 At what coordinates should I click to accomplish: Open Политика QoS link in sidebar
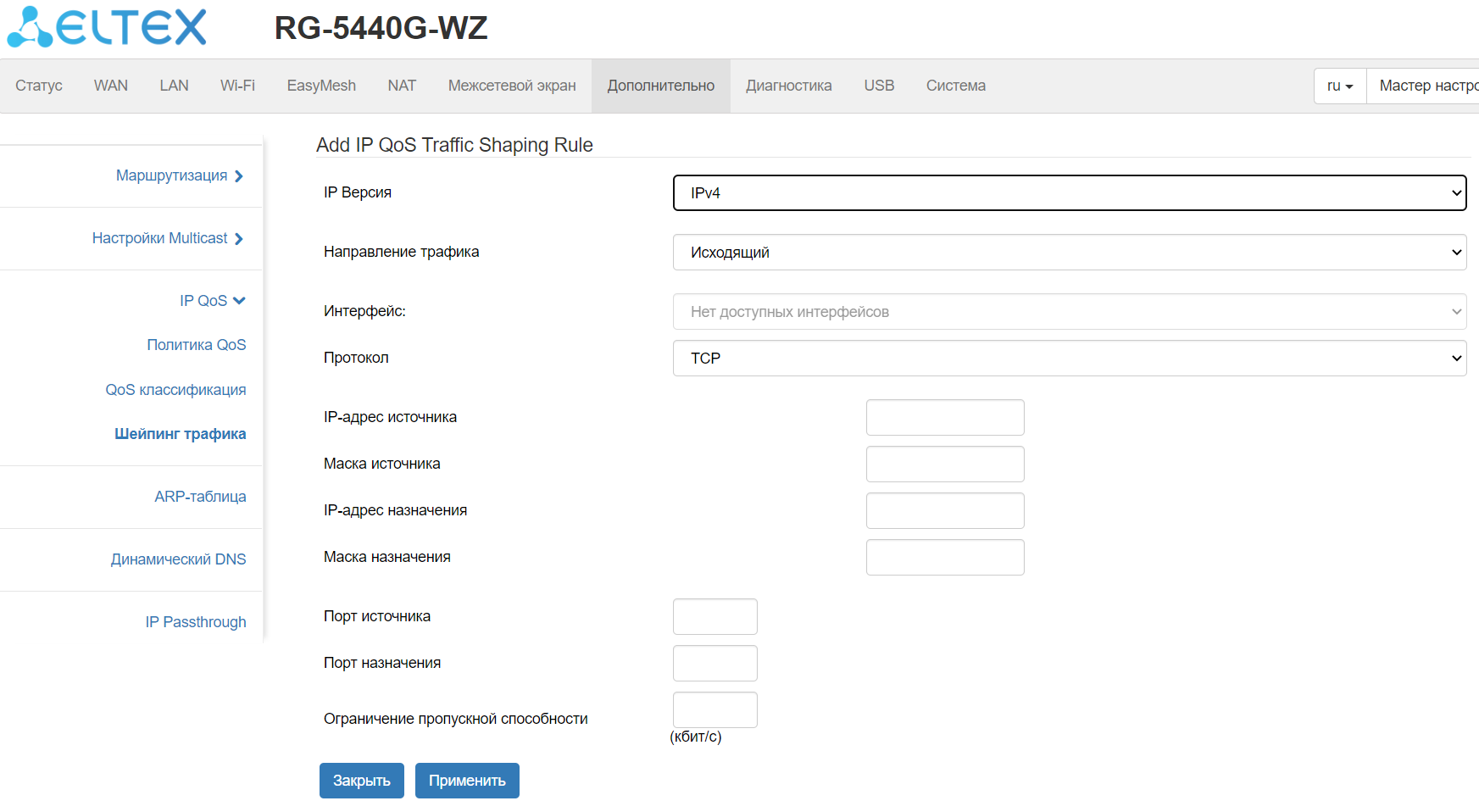[196, 345]
